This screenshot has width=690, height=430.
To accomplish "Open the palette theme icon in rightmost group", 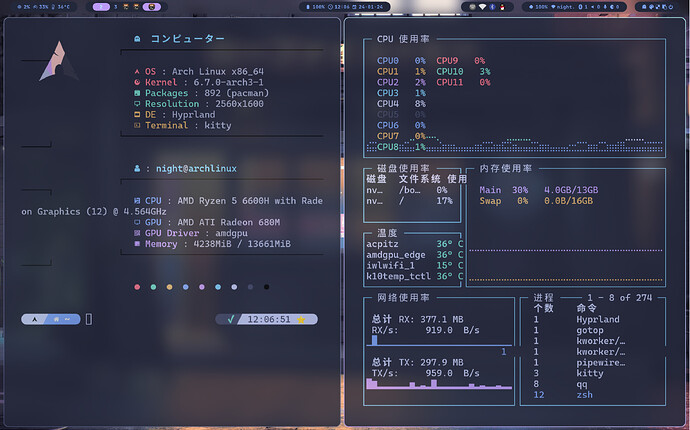I will click(x=651, y=7).
